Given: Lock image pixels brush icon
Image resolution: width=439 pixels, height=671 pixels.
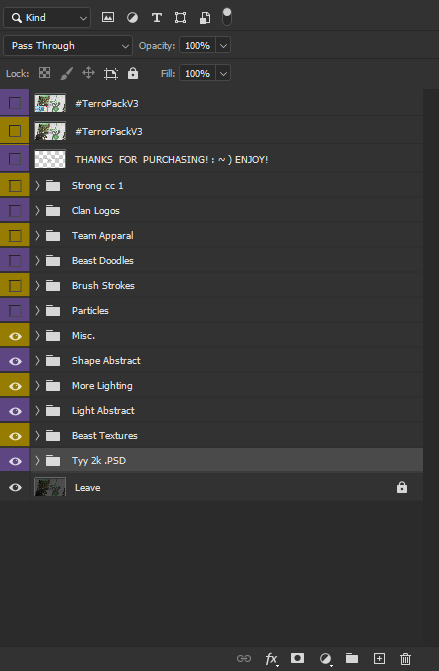Looking at the screenshot, I should tap(66, 73).
